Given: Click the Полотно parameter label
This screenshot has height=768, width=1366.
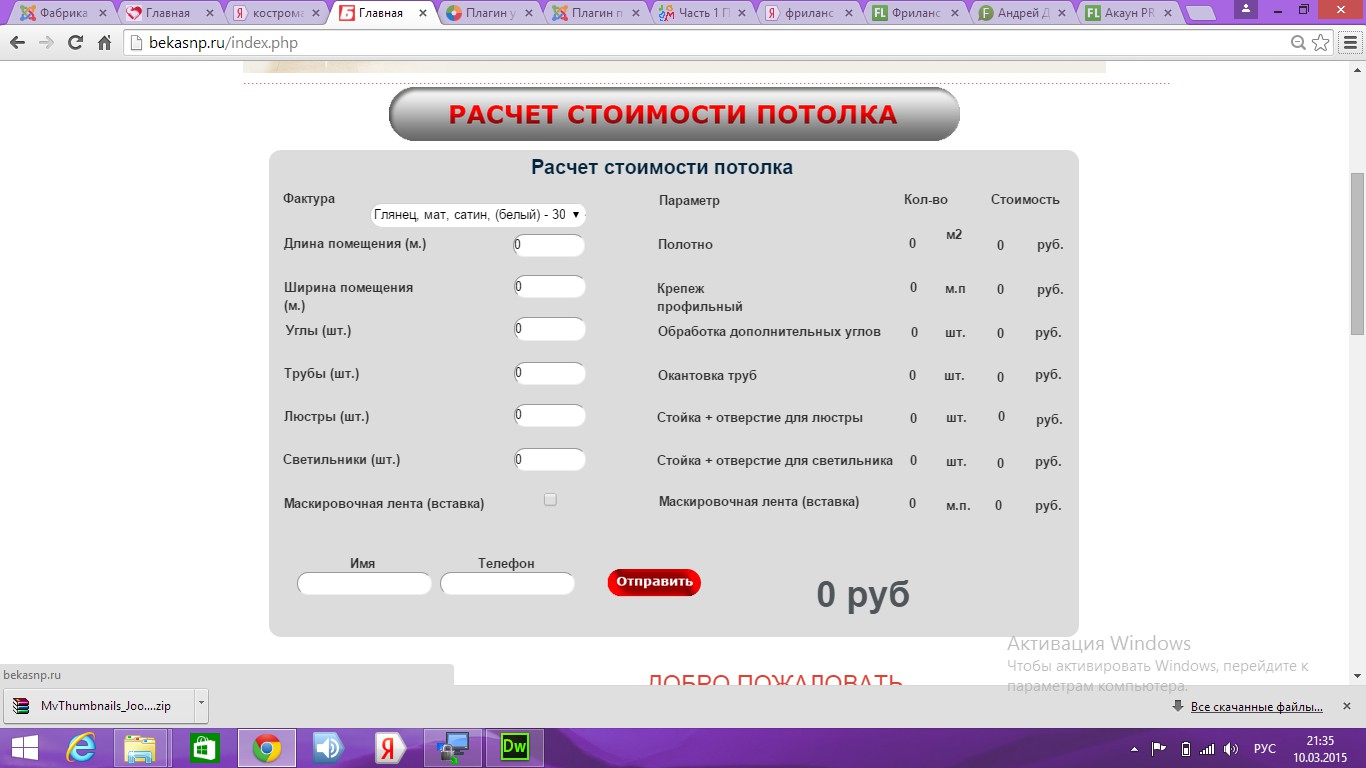Looking at the screenshot, I should point(685,245).
